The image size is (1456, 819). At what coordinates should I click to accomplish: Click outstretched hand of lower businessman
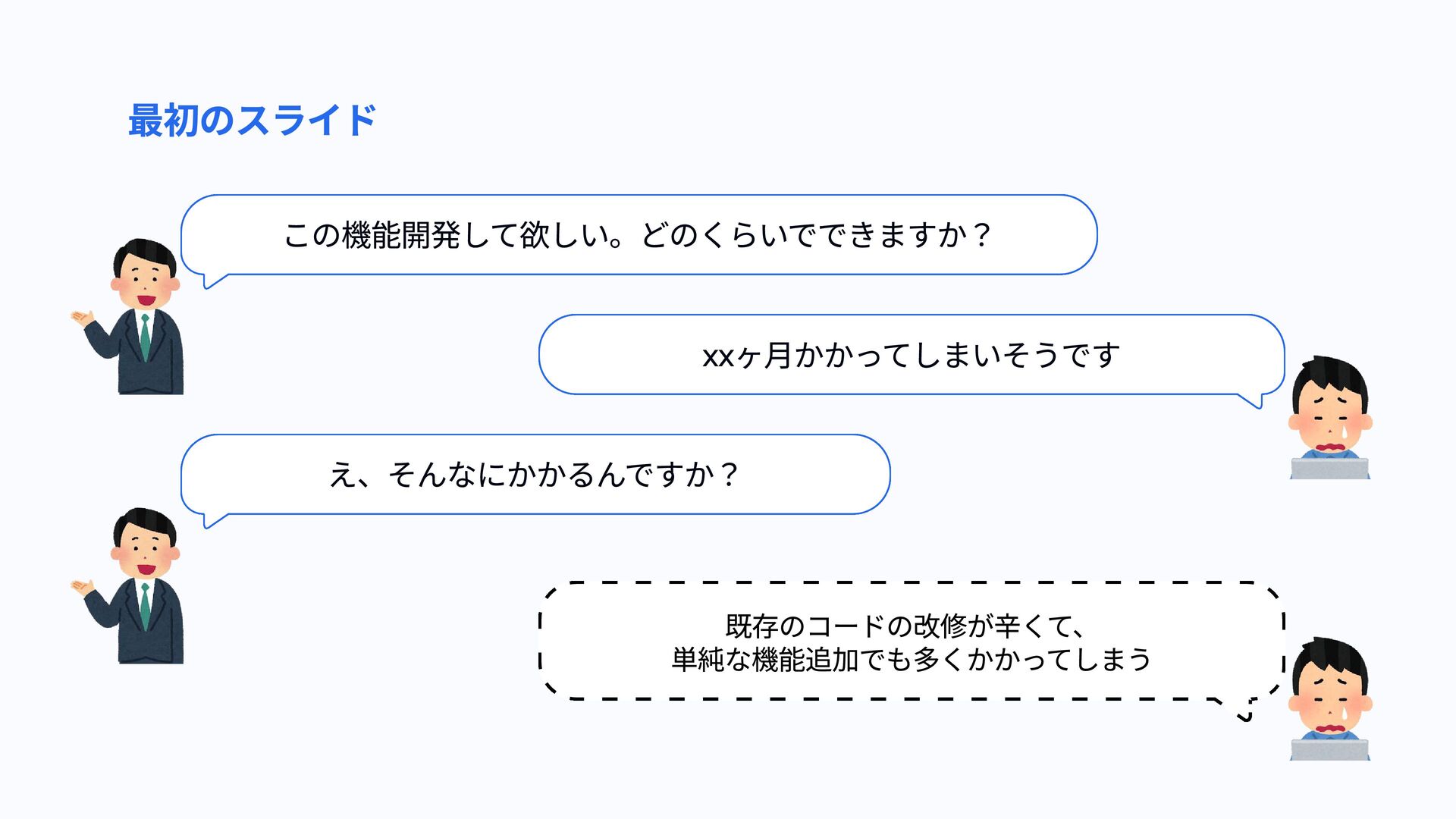pyautogui.click(x=82, y=588)
